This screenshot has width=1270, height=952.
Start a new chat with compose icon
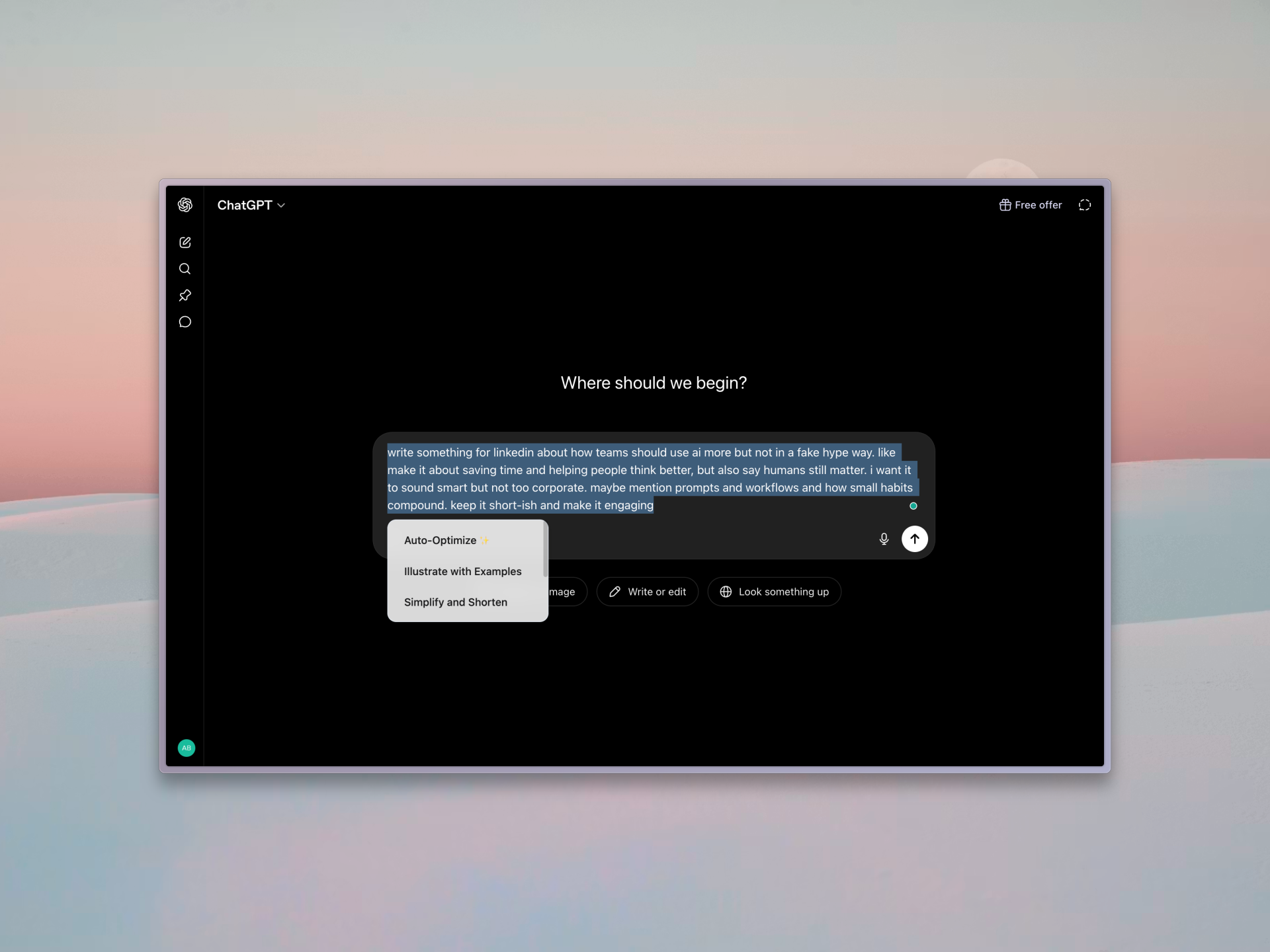pyautogui.click(x=185, y=243)
